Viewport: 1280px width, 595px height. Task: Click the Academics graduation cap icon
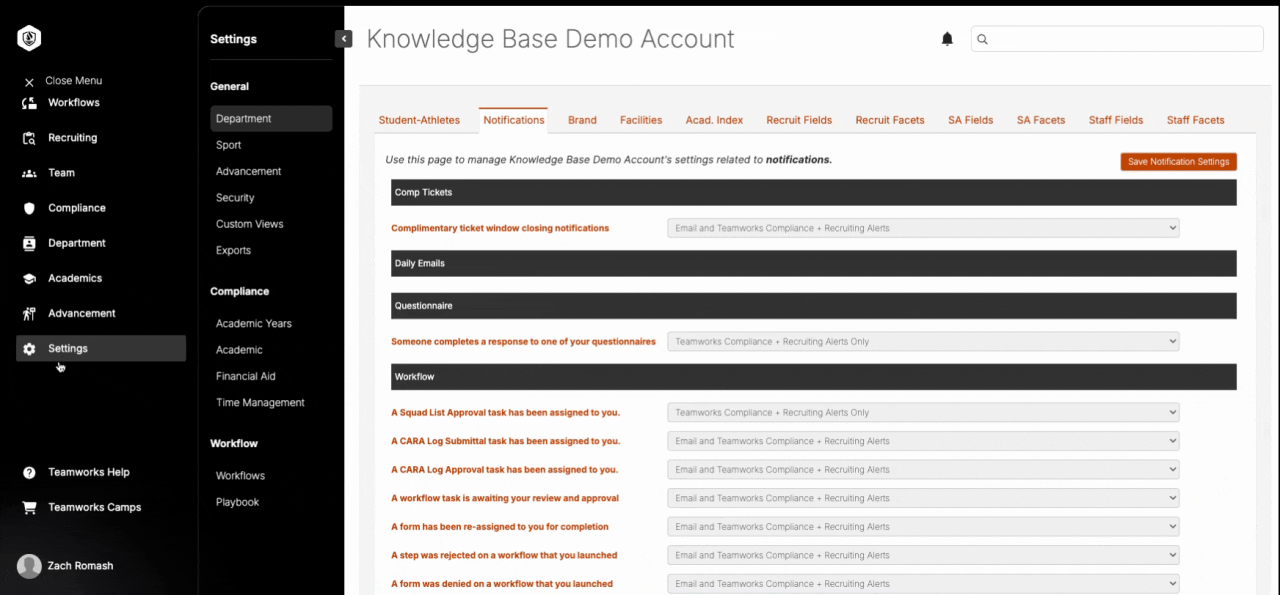point(29,278)
